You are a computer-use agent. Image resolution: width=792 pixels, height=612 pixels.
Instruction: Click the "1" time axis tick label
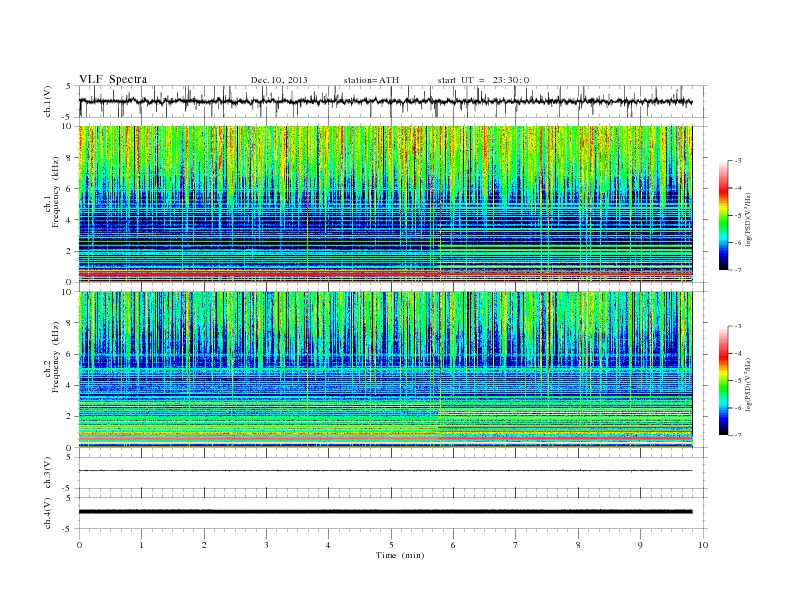coord(141,545)
